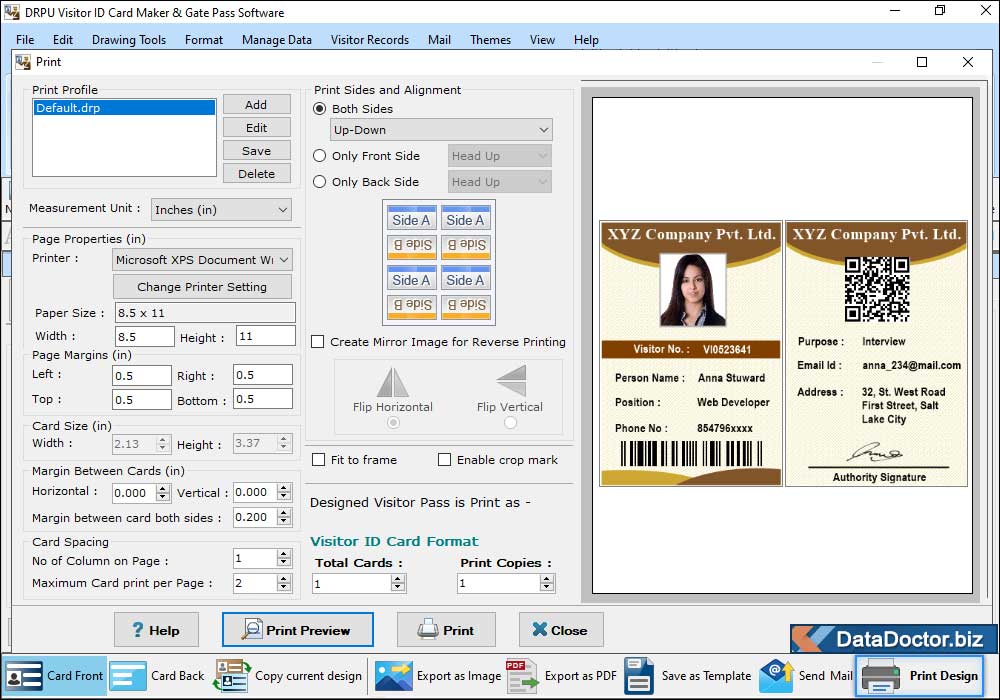
Task: Click Edit print profile button
Action: [256, 128]
